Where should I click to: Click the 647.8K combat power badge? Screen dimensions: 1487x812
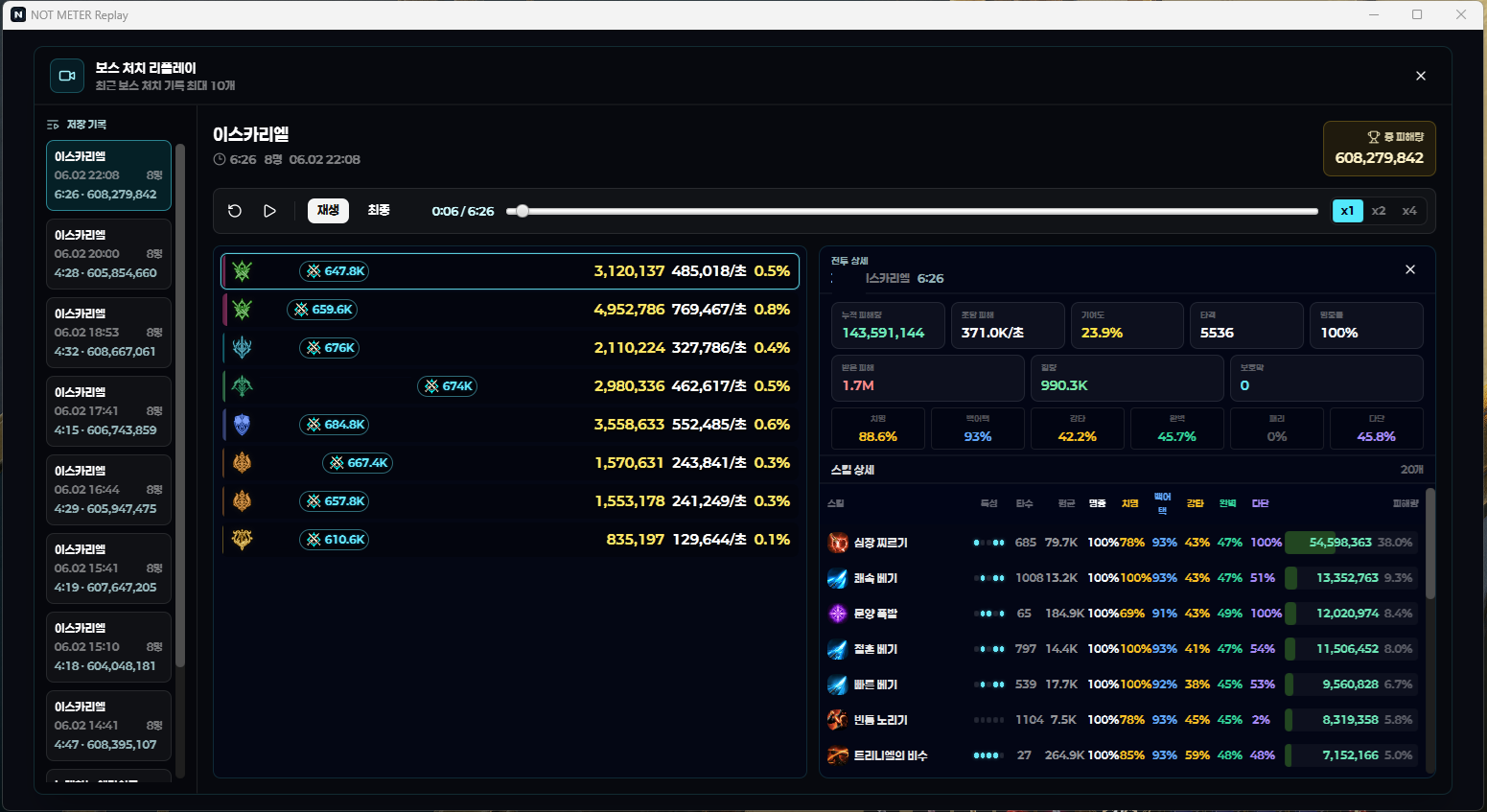pos(335,271)
